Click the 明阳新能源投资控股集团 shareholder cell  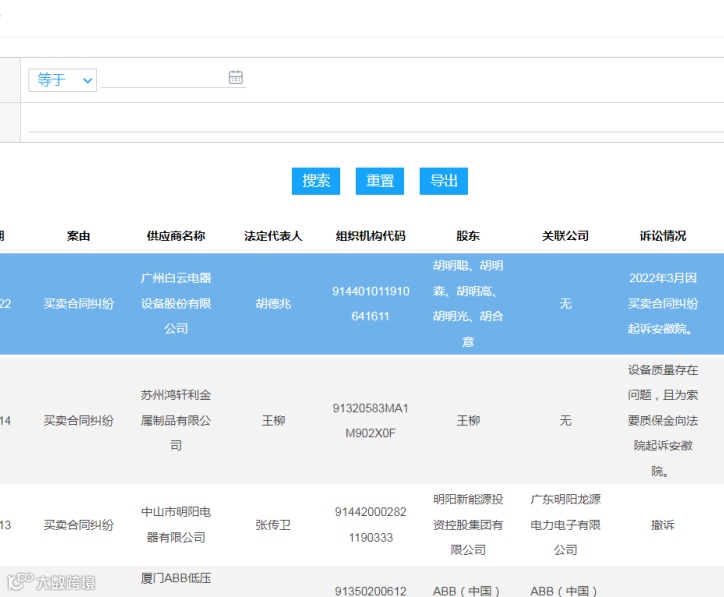(x=468, y=525)
